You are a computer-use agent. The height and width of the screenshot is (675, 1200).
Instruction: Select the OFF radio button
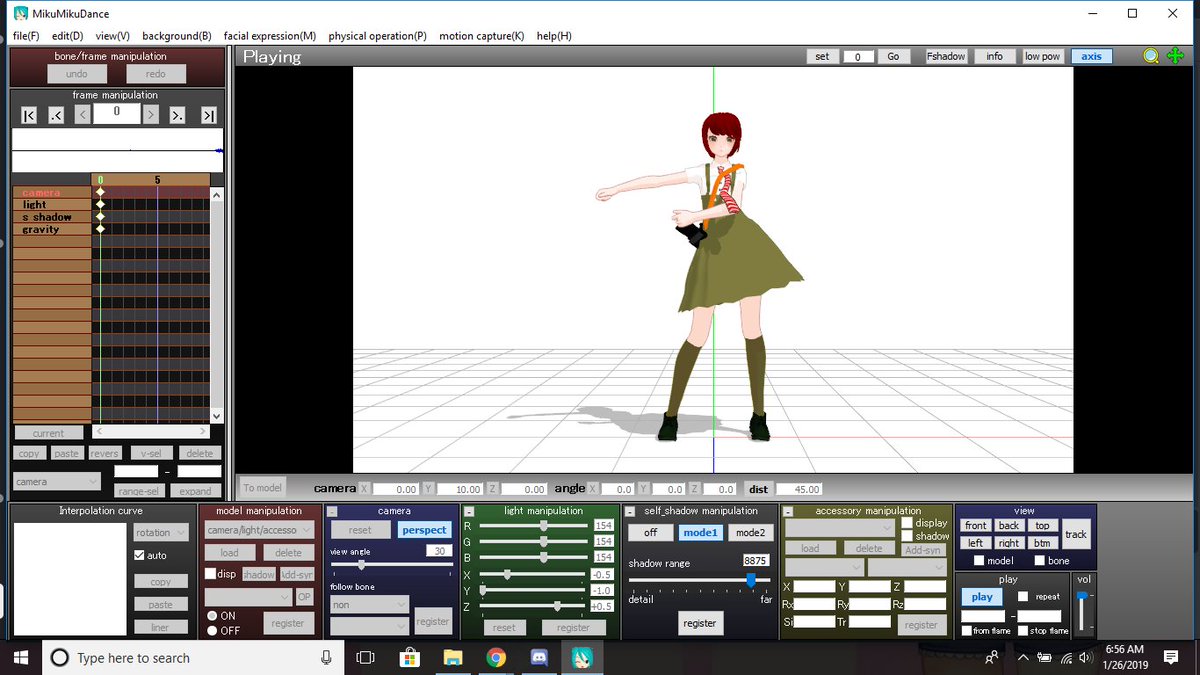[x=211, y=630]
